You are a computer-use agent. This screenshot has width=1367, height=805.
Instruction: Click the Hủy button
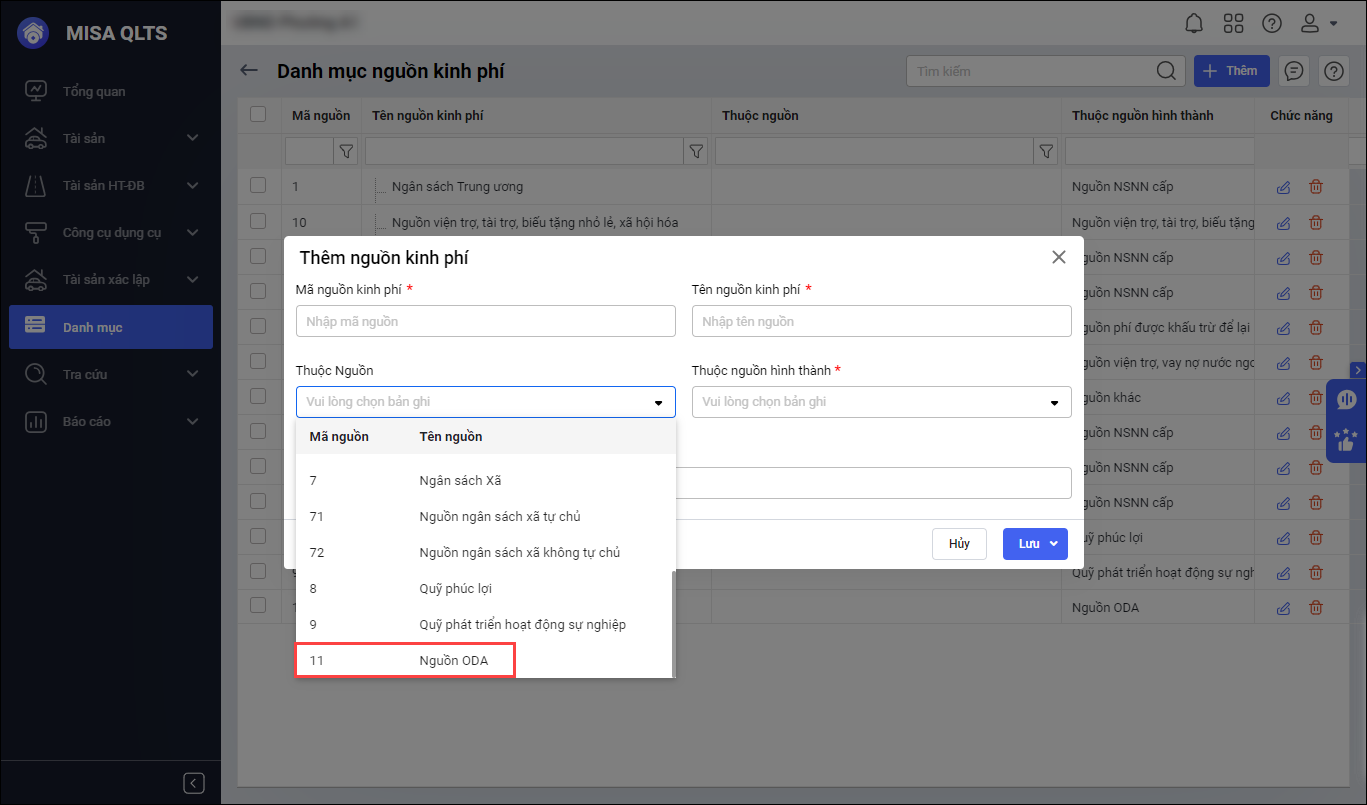tap(959, 544)
